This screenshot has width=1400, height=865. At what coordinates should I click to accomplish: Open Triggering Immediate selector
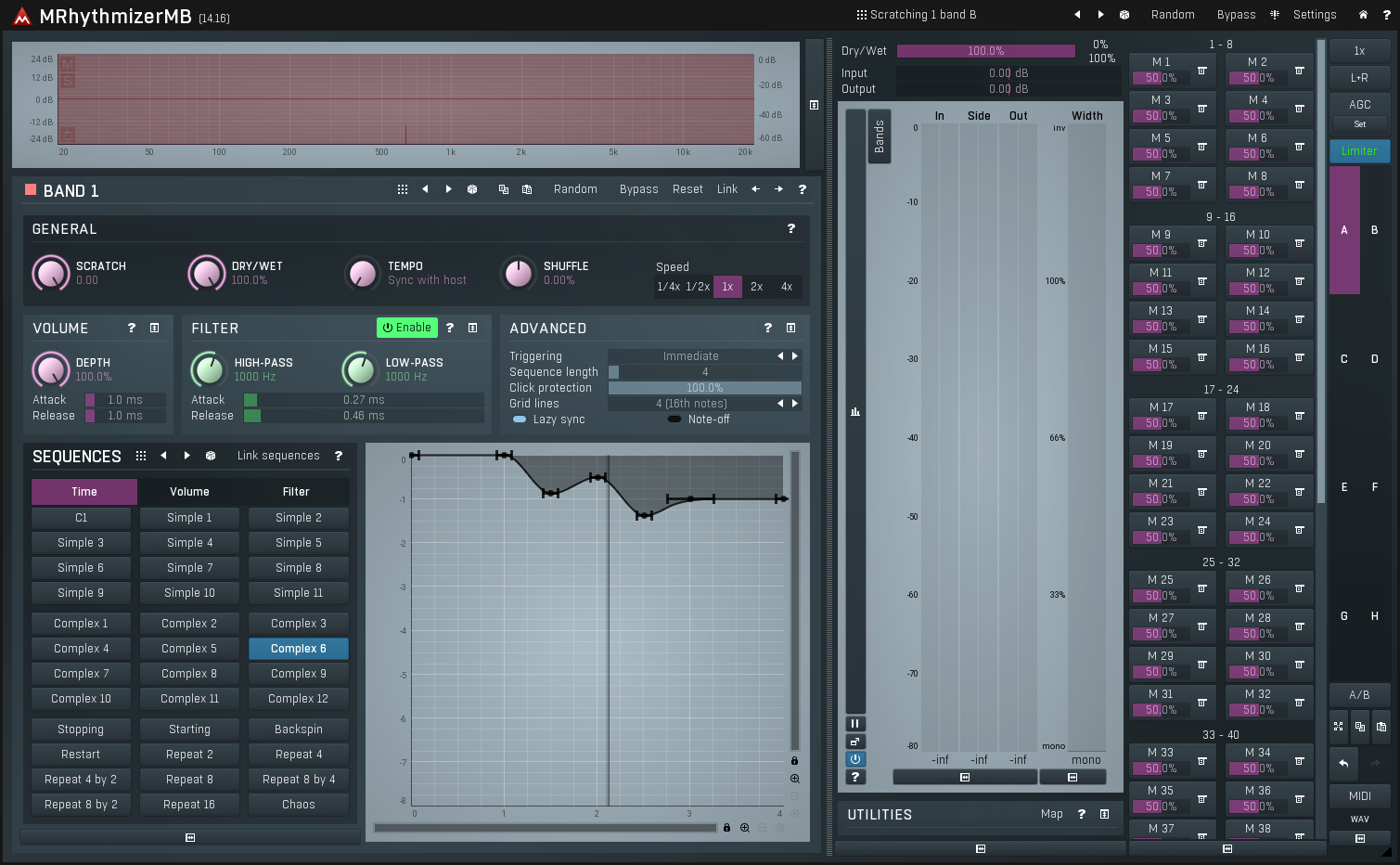pos(690,356)
